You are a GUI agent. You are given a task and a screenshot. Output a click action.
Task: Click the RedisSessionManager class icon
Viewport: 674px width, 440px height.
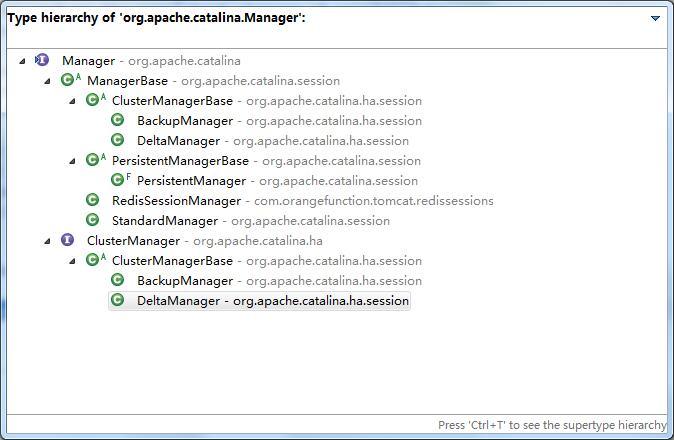(x=92, y=201)
